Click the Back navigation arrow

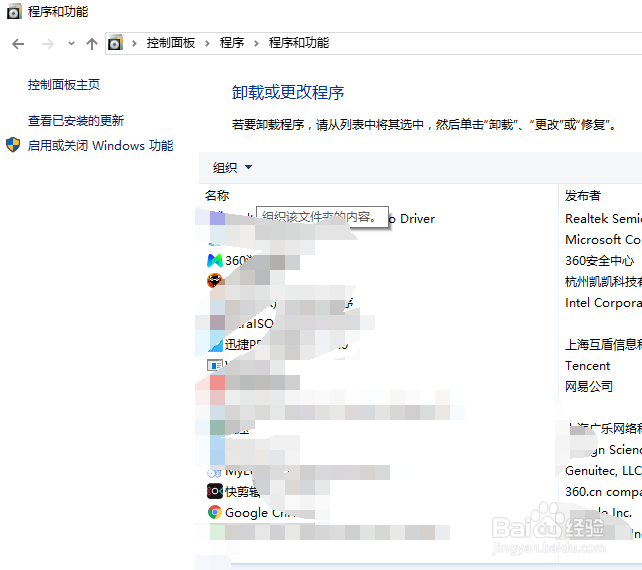click(x=18, y=43)
